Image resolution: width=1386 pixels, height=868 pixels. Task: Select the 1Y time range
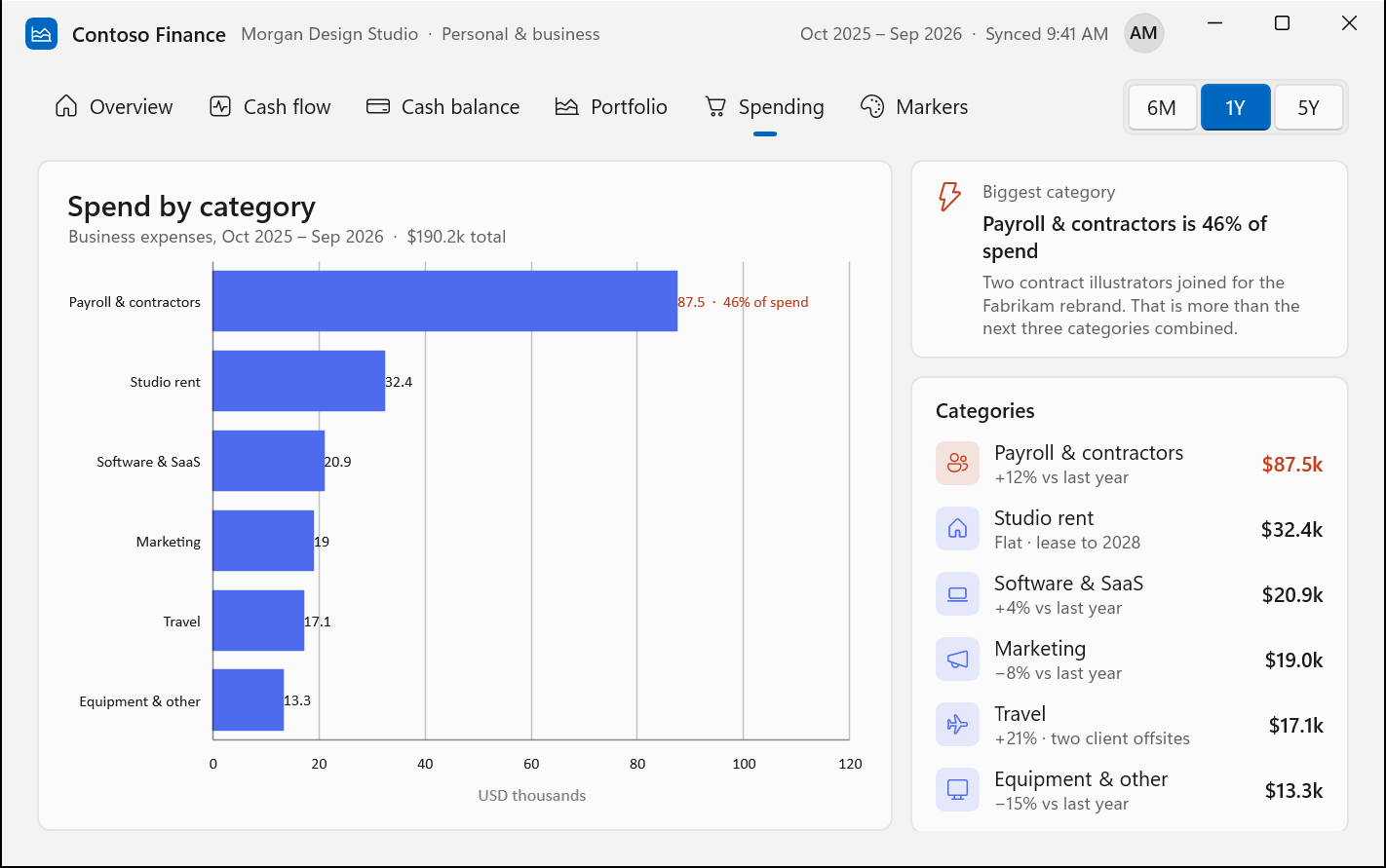pos(1235,107)
